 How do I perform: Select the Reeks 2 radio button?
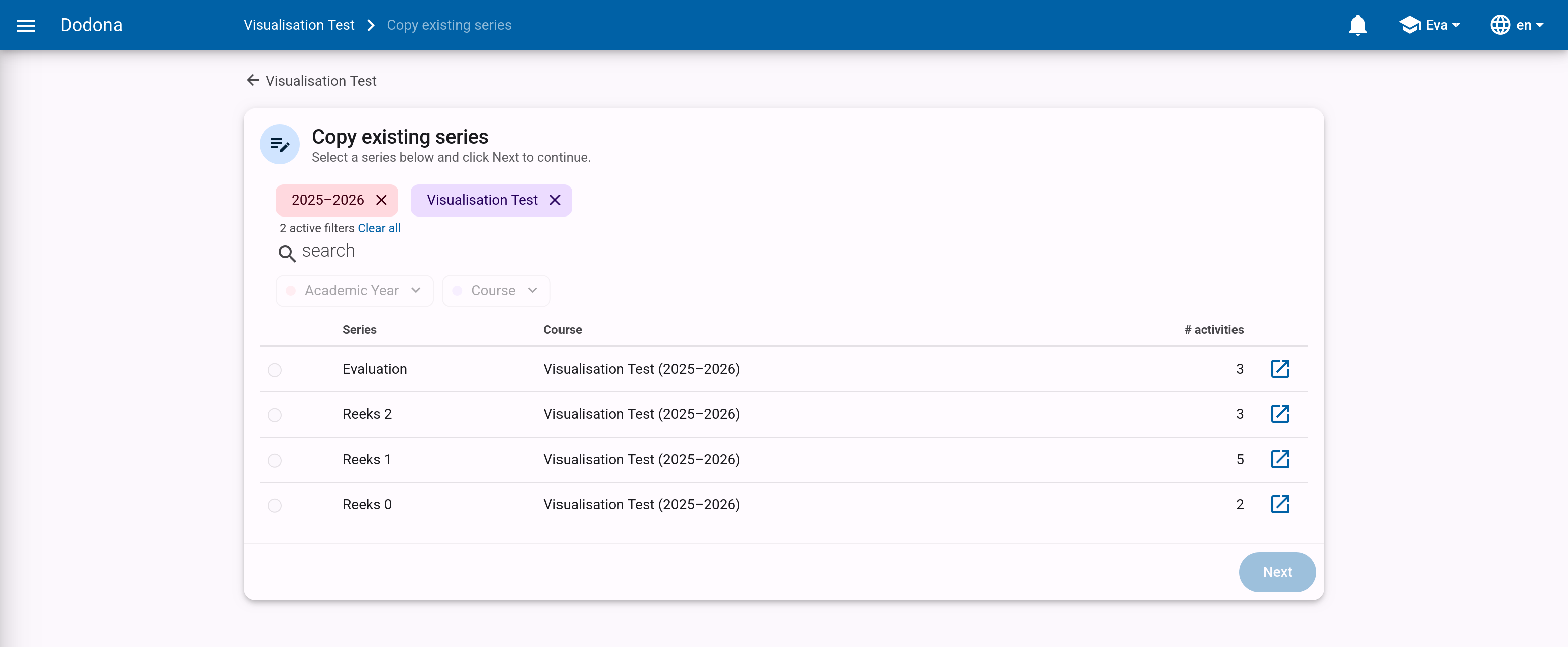tap(275, 415)
